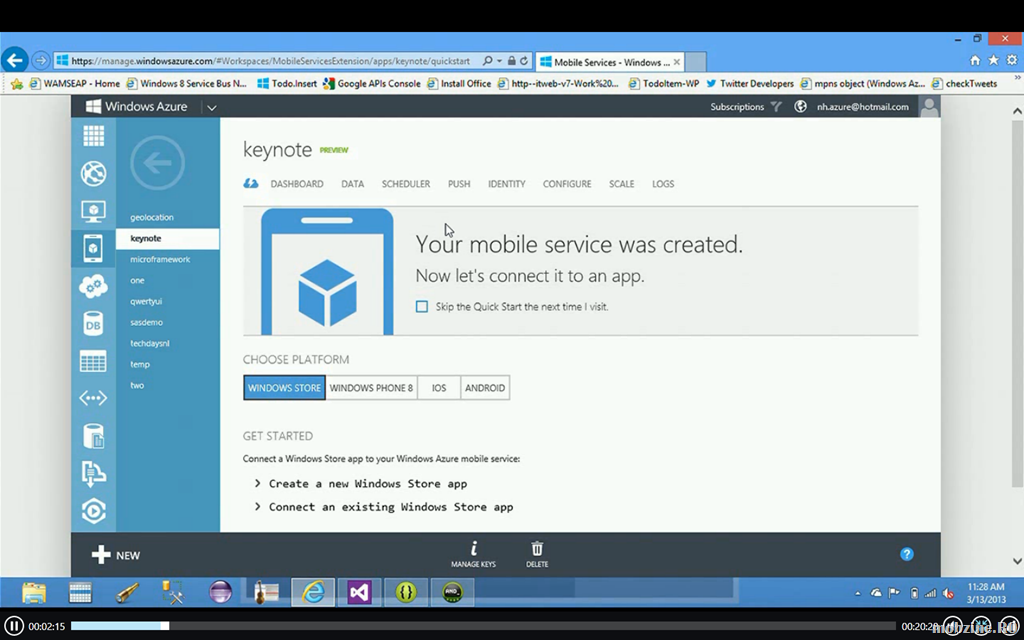Click the New button in bottom bar
This screenshot has width=1024, height=640.
click(x=116, y=555)
